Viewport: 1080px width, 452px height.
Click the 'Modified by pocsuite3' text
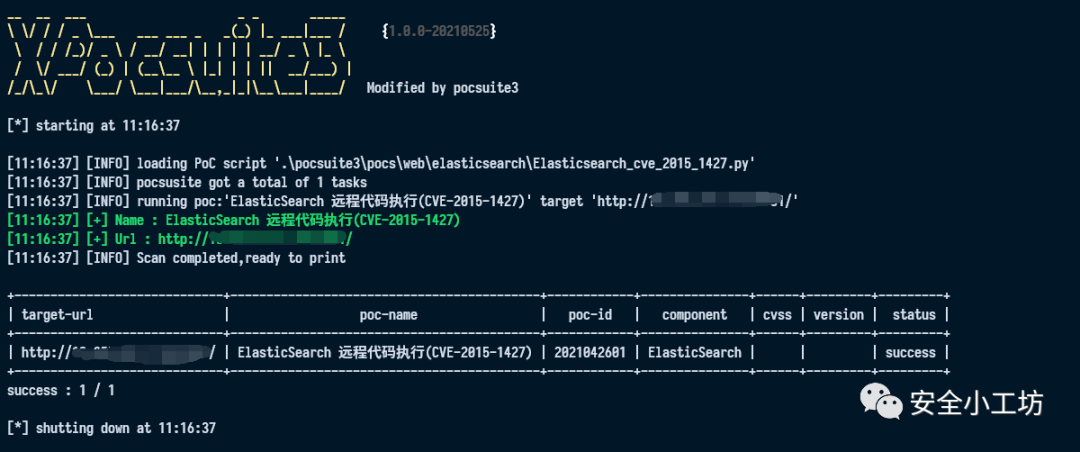coord(442,88)
